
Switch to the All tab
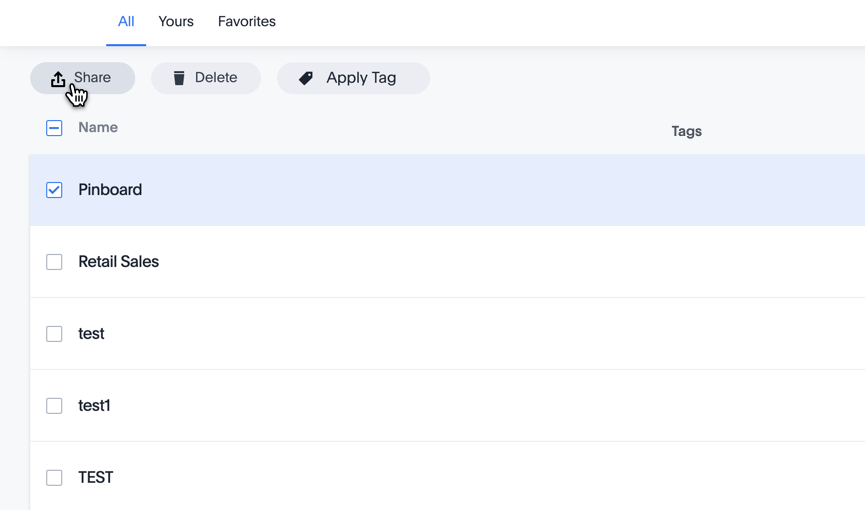(126, 22)
